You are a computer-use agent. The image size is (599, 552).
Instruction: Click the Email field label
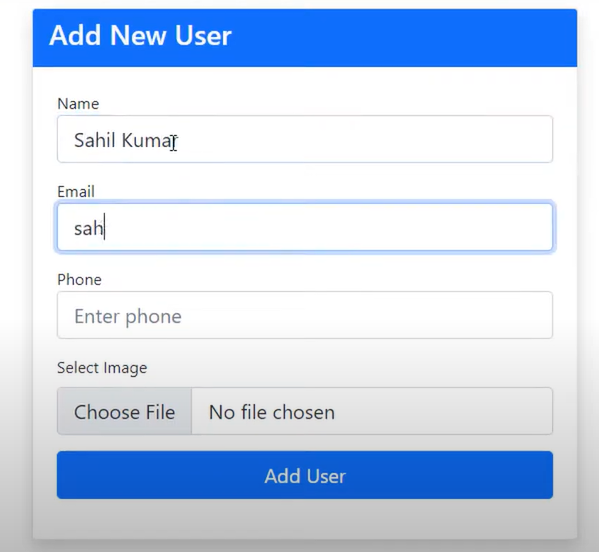pos(76,191)
